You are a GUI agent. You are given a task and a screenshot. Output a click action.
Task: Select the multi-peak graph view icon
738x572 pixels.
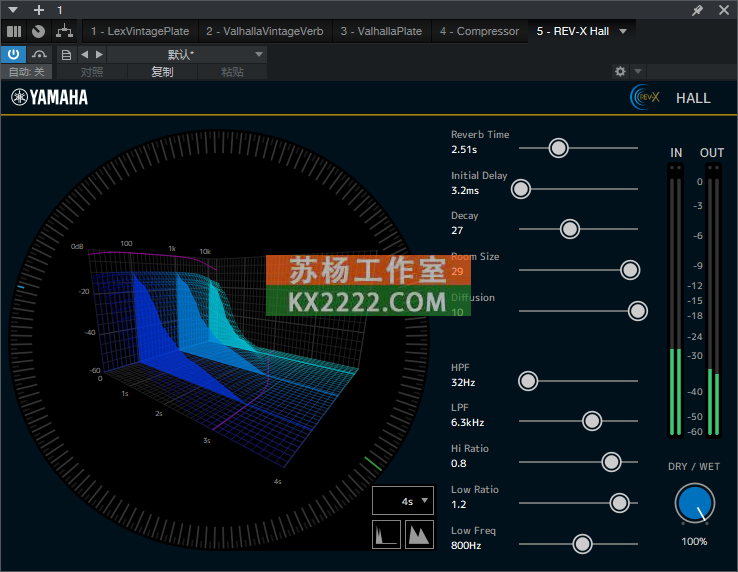click(x=419, y=534)
